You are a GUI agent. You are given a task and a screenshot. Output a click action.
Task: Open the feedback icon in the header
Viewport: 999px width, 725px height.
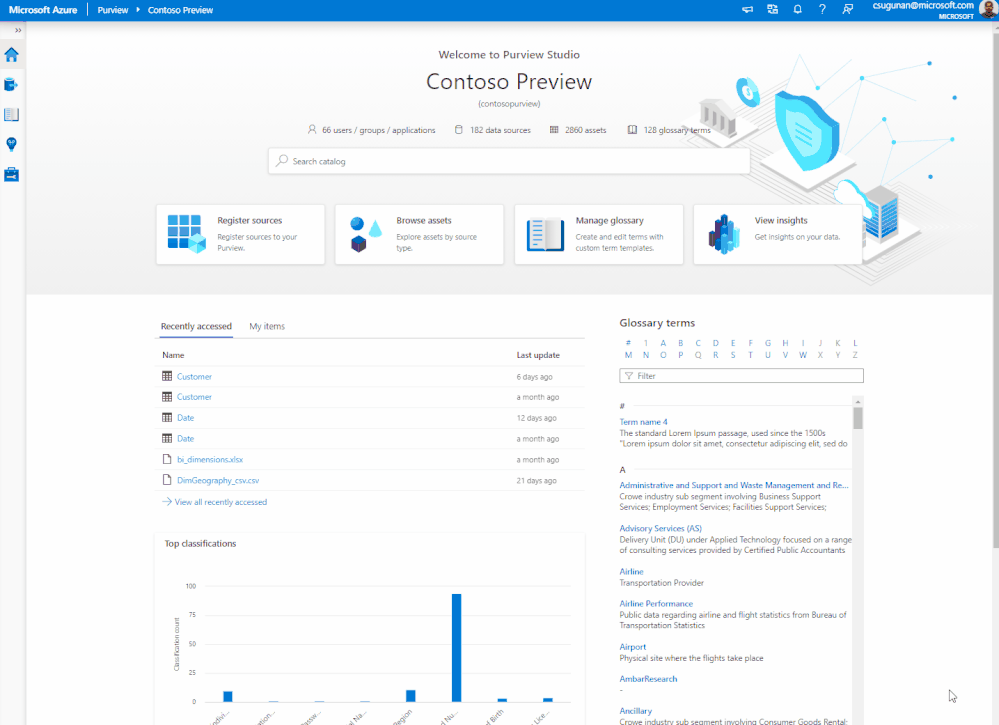click(x=847, y=10)
